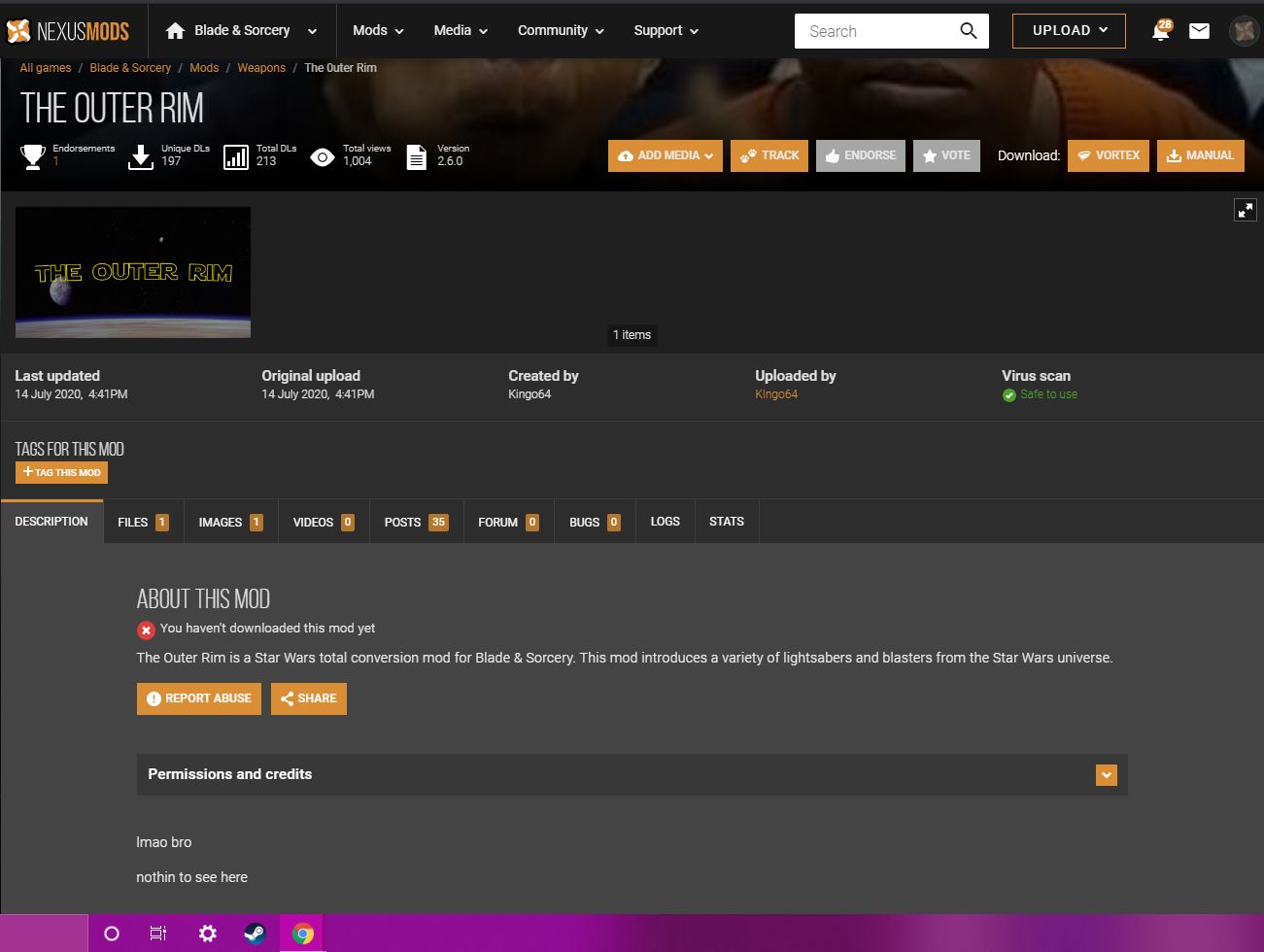Open the notifications bell

pos(1160,31)
